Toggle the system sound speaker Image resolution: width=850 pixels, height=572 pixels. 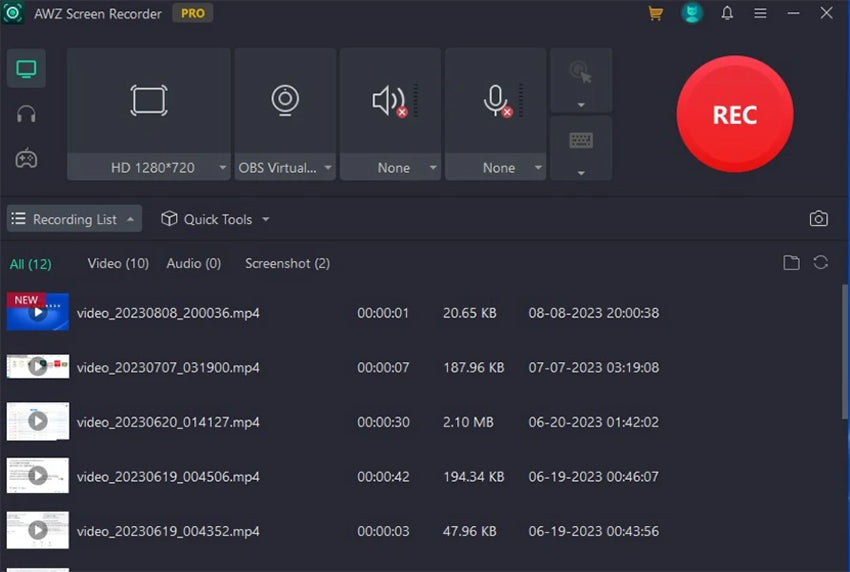click(388, 101)
